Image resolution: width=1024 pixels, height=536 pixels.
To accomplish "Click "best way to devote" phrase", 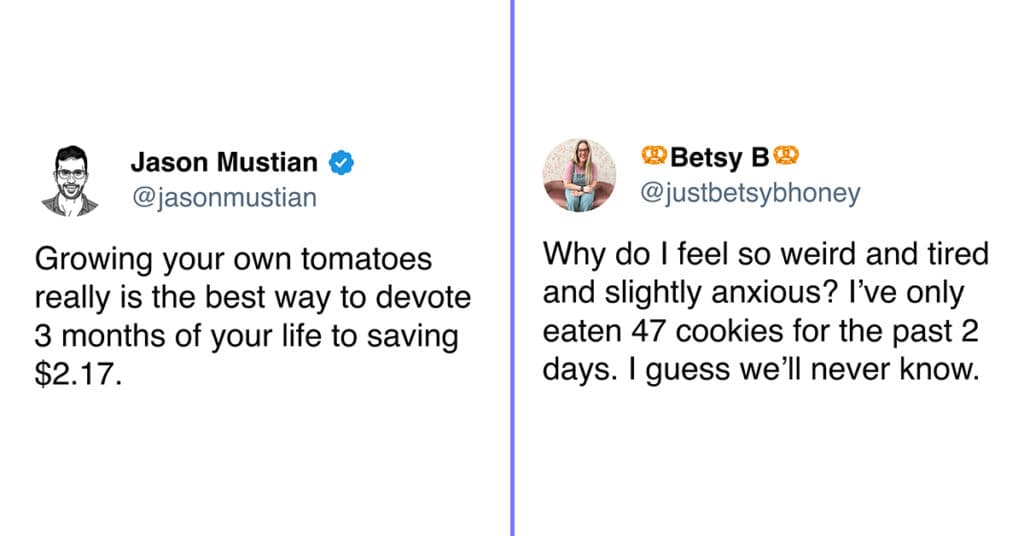I will [x=338, y=298].
